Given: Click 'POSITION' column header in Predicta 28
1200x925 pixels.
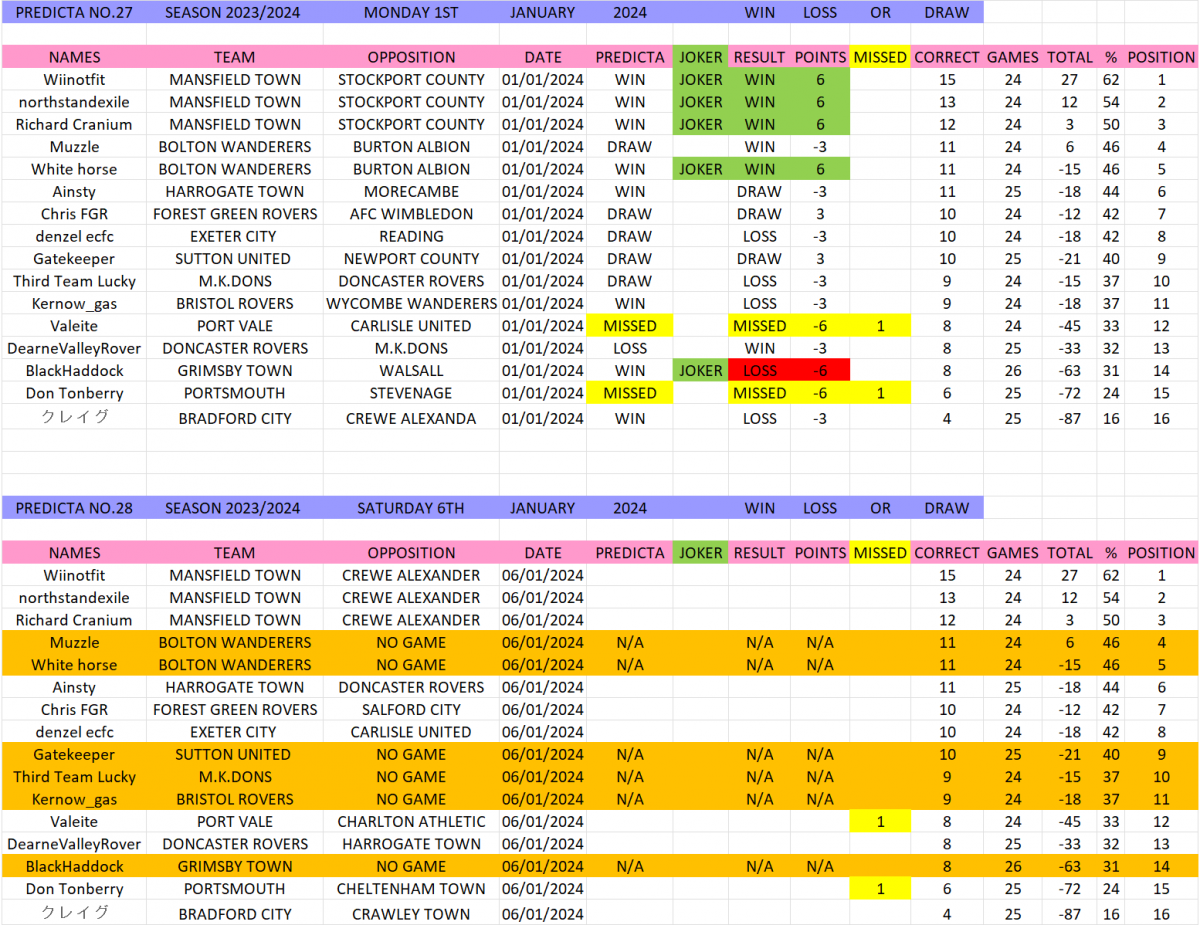Looking at the screenshot, I should (x=1161, y=552).
